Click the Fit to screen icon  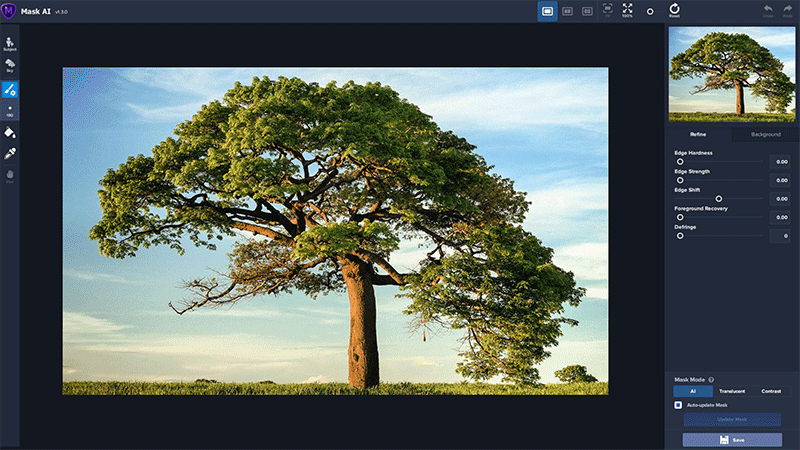(x=607, y=10)
